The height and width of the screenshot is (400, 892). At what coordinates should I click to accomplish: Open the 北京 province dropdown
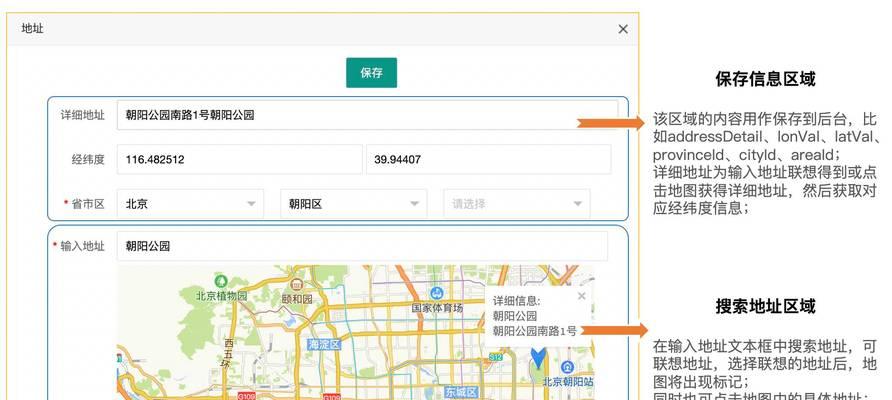191,204
